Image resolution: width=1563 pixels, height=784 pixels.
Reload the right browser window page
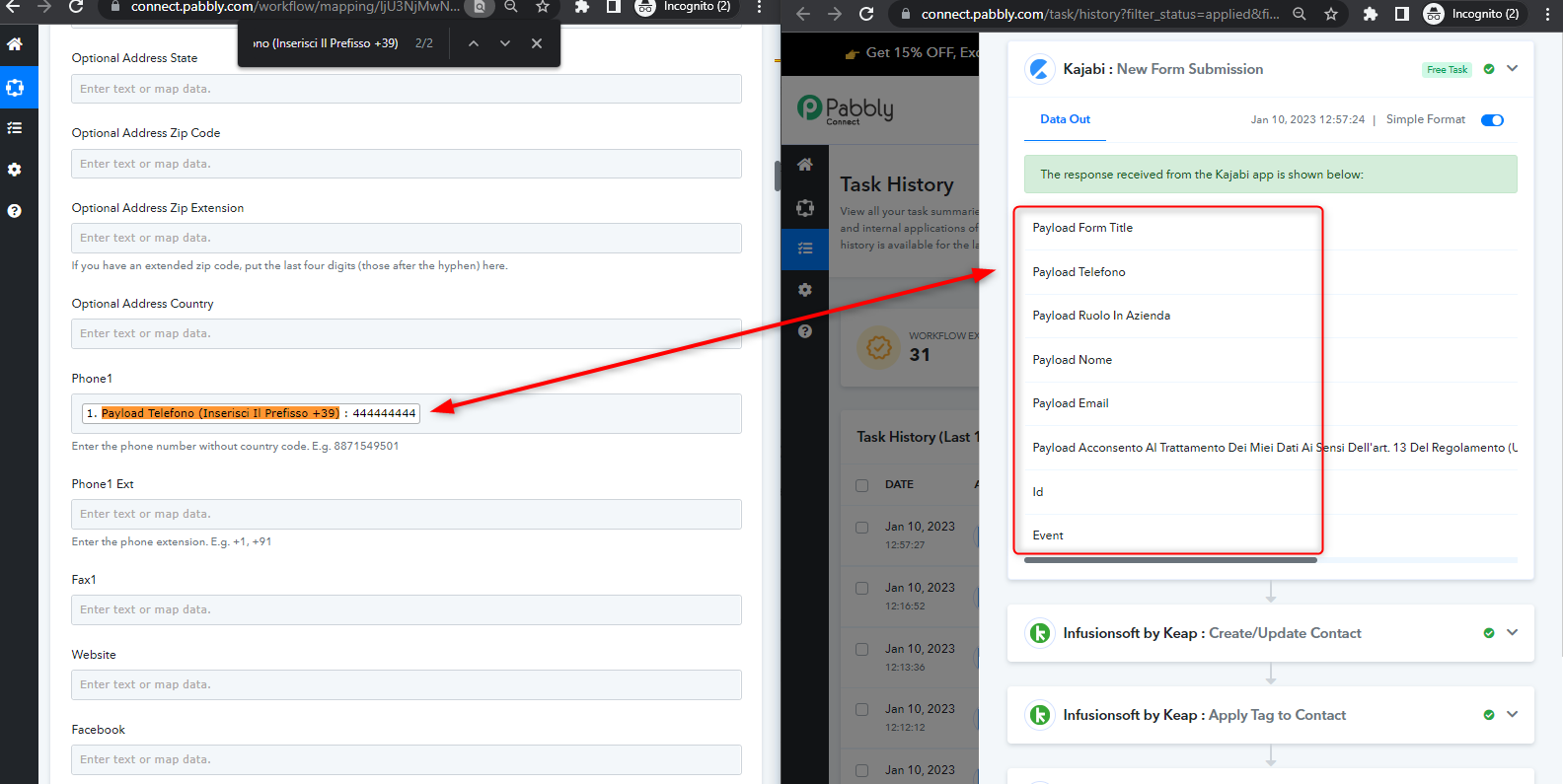[866, 14]
